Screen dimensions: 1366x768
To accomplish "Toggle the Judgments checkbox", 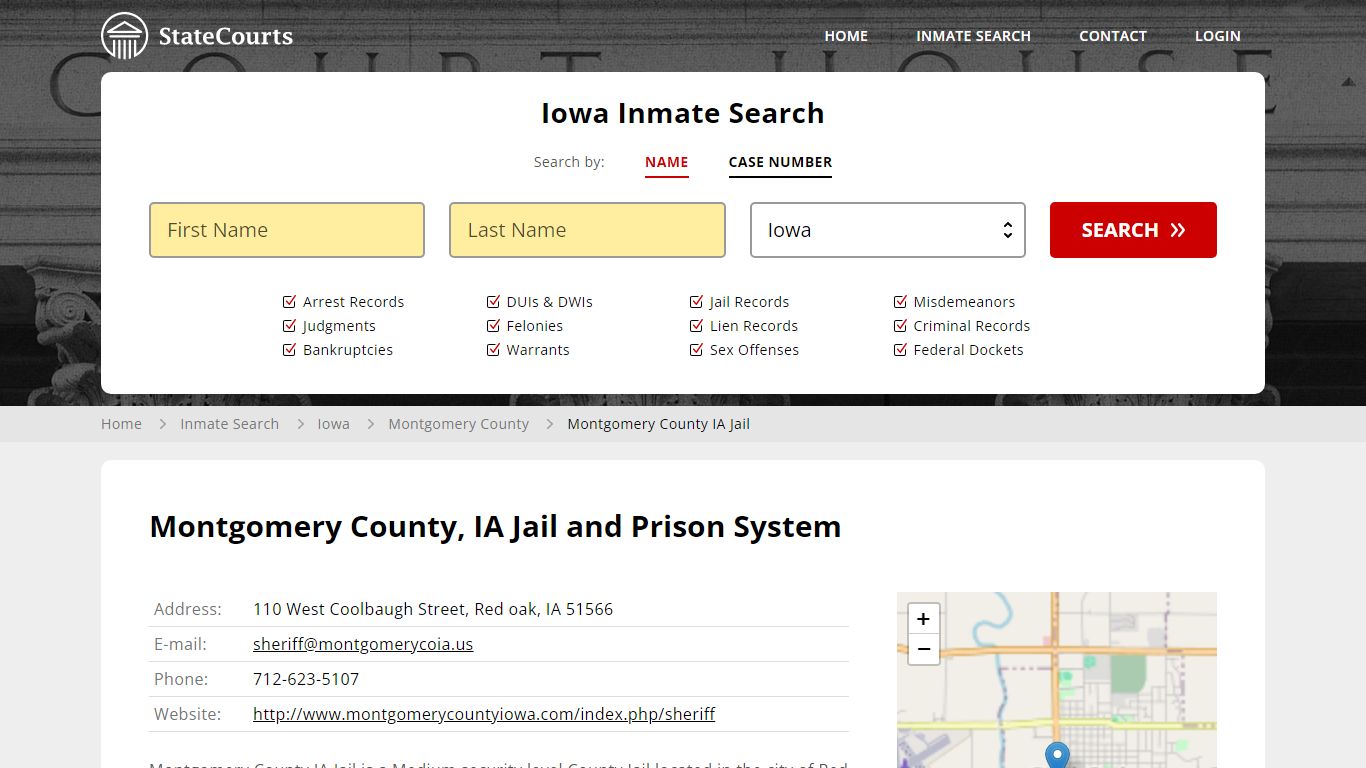I will tap(290, 326).
